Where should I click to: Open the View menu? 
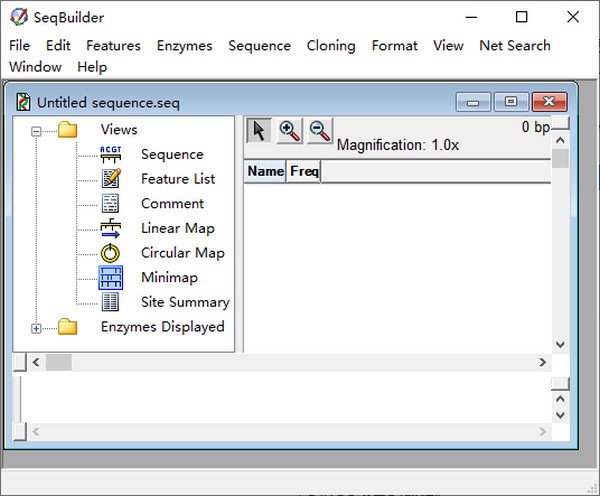tap(448, 46)
